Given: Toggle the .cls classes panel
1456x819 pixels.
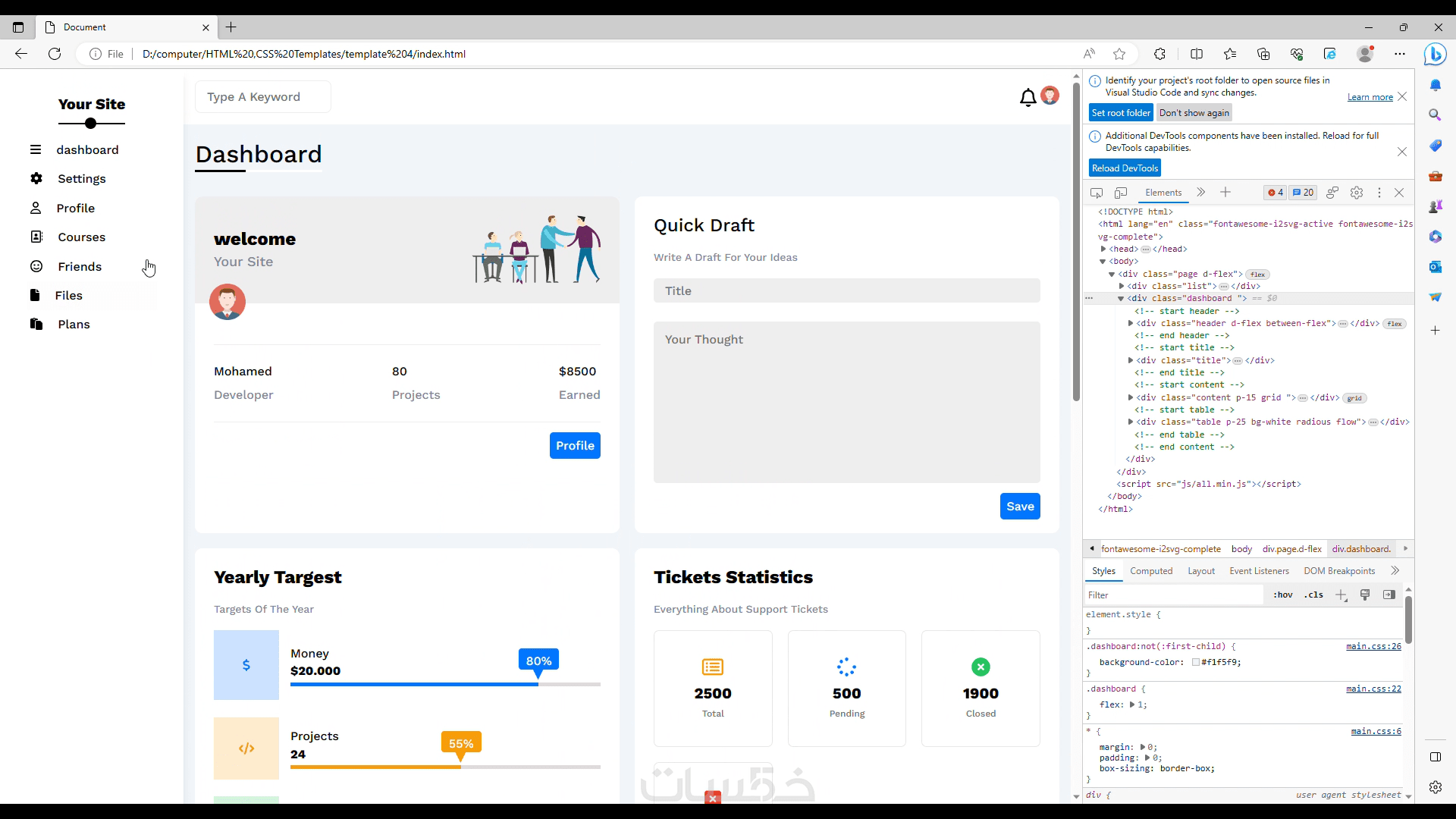Looking at the screenshot, I should pyautogui.click(x=1313, y=595).
